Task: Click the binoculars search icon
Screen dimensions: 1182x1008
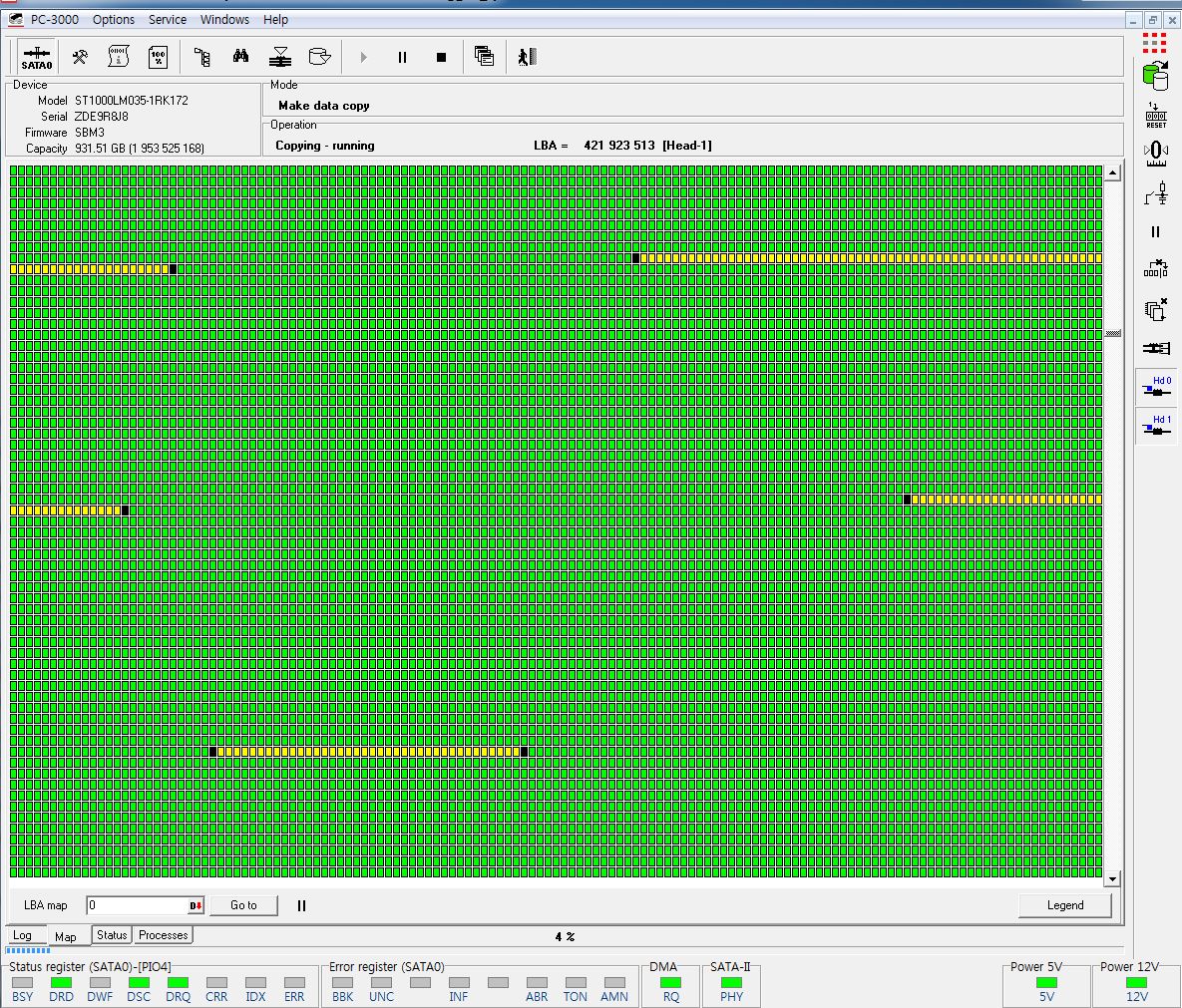Action: click(240, 57)
